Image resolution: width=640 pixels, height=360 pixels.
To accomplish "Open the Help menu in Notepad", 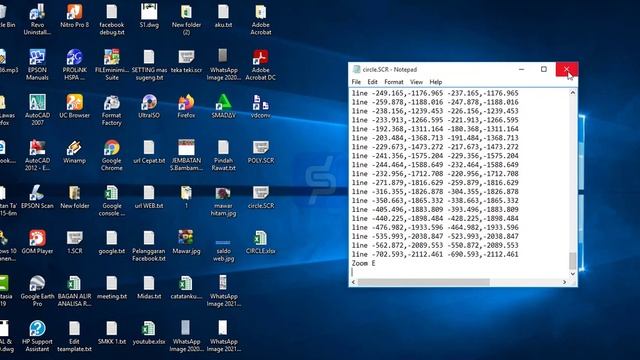I will click(x=436, y=82).
